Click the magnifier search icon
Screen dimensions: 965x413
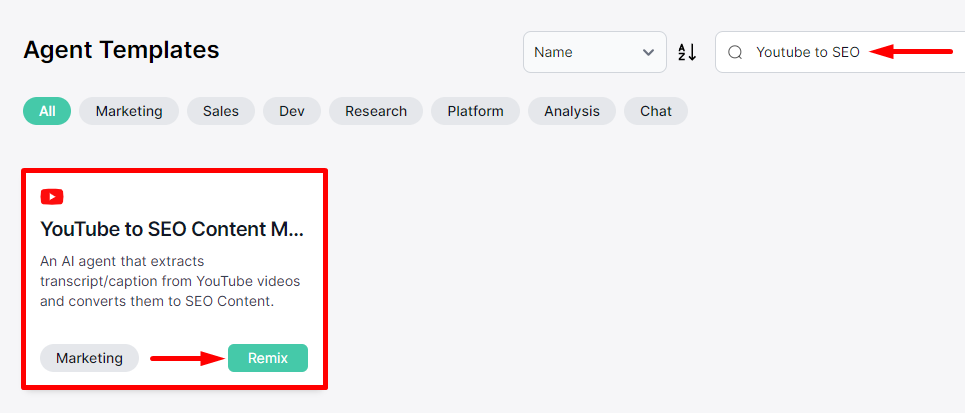click(x=735, y=52)
